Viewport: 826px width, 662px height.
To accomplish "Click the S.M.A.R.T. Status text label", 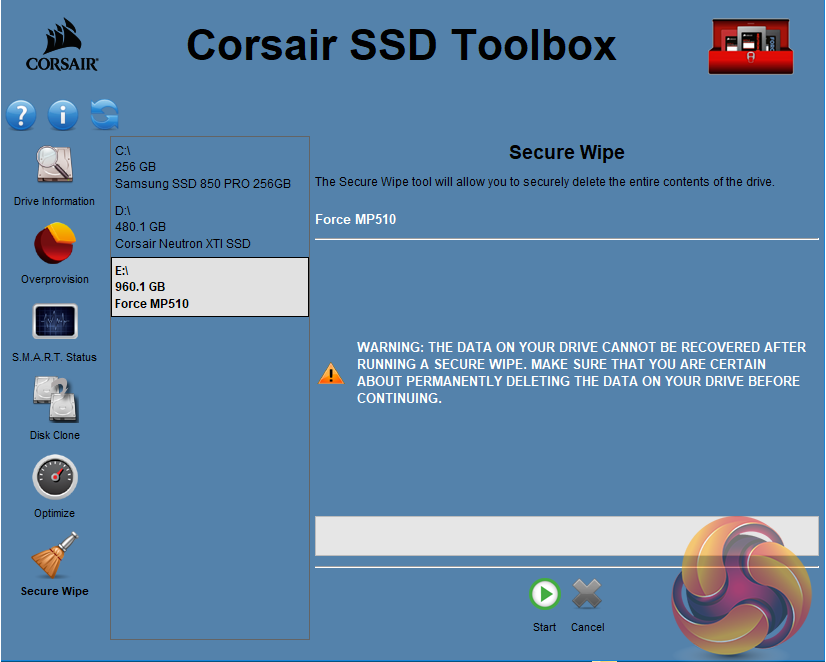I will point(55,357).
